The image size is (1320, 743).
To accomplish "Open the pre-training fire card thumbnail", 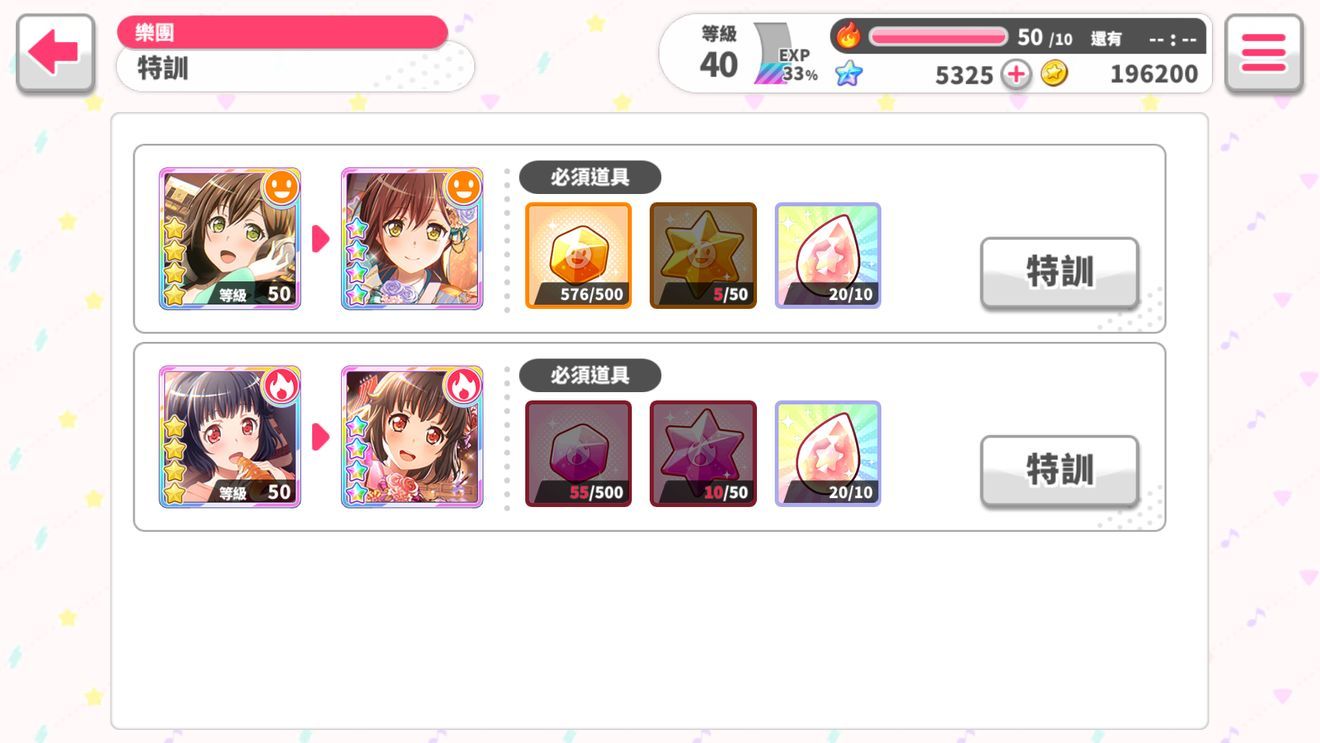I will pos(230,436).
